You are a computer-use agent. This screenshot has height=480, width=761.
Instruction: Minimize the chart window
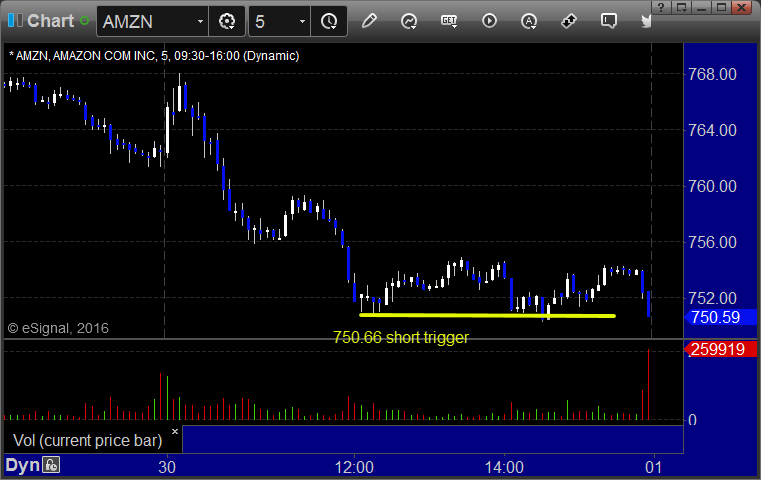[x=701, y=7]
